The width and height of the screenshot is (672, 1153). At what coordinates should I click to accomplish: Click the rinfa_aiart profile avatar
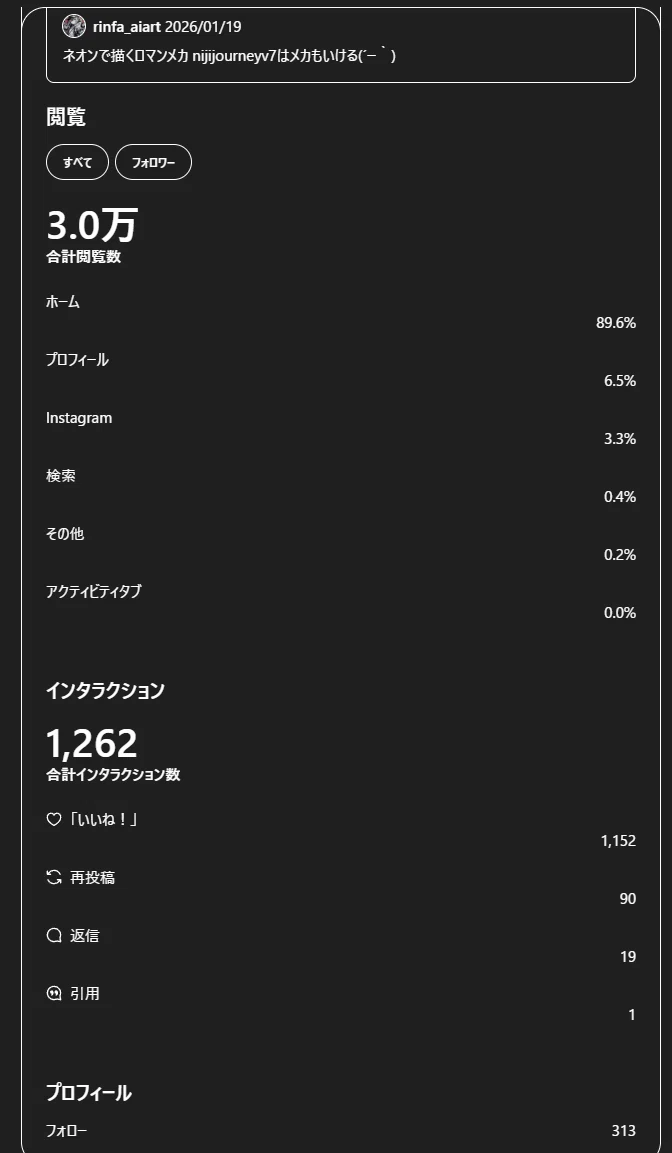click(74, 26)
